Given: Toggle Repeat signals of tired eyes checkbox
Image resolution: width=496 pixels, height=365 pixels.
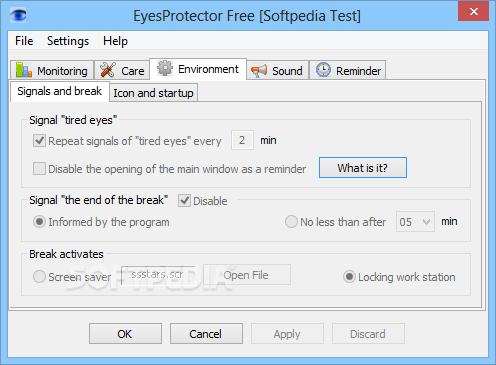Looking at the screenshot, I should click(39, 141).
